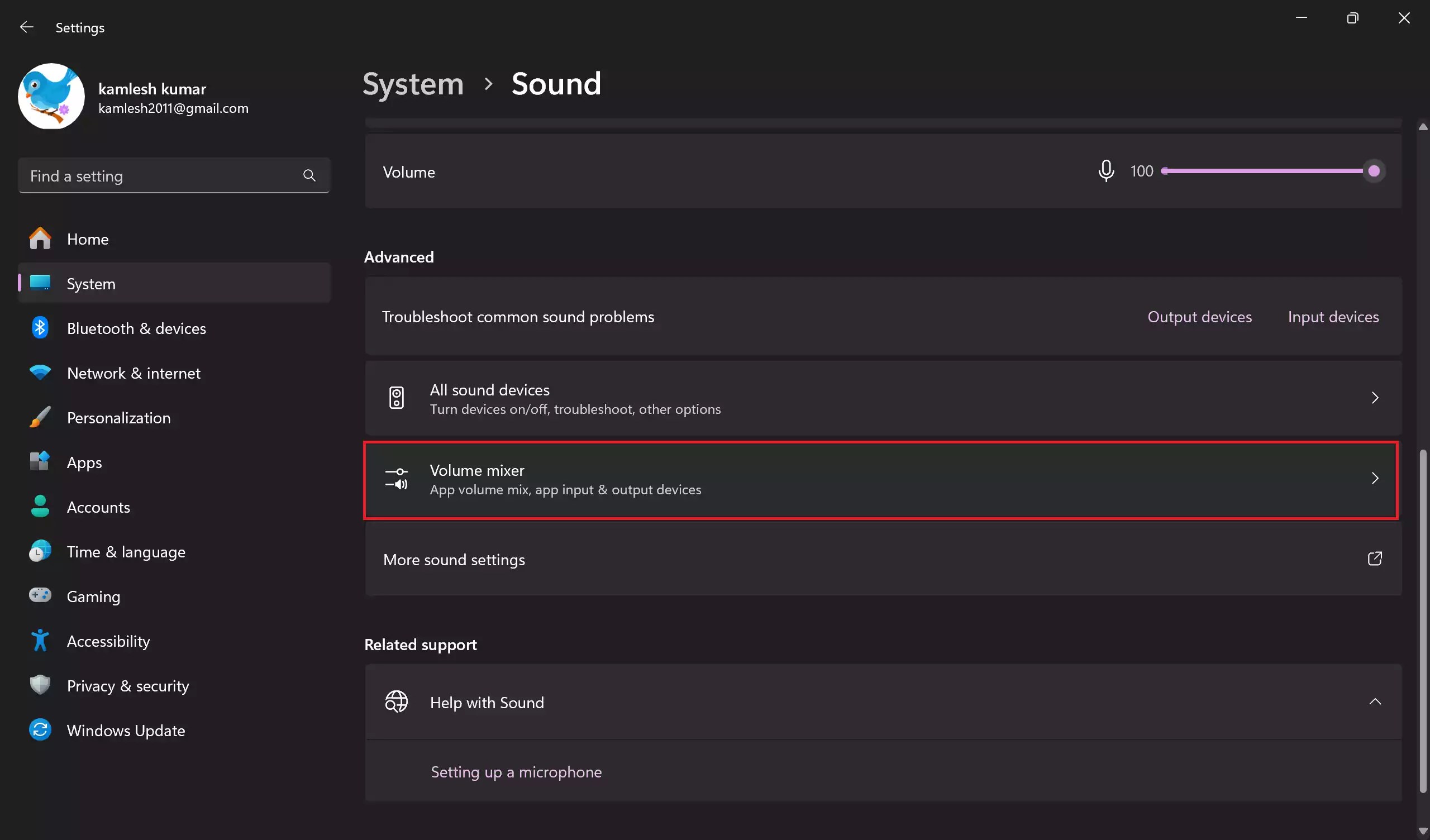Click the microphone icon beside the Volume slider
1430x840 pixels.
click(x=1106, y=171)
